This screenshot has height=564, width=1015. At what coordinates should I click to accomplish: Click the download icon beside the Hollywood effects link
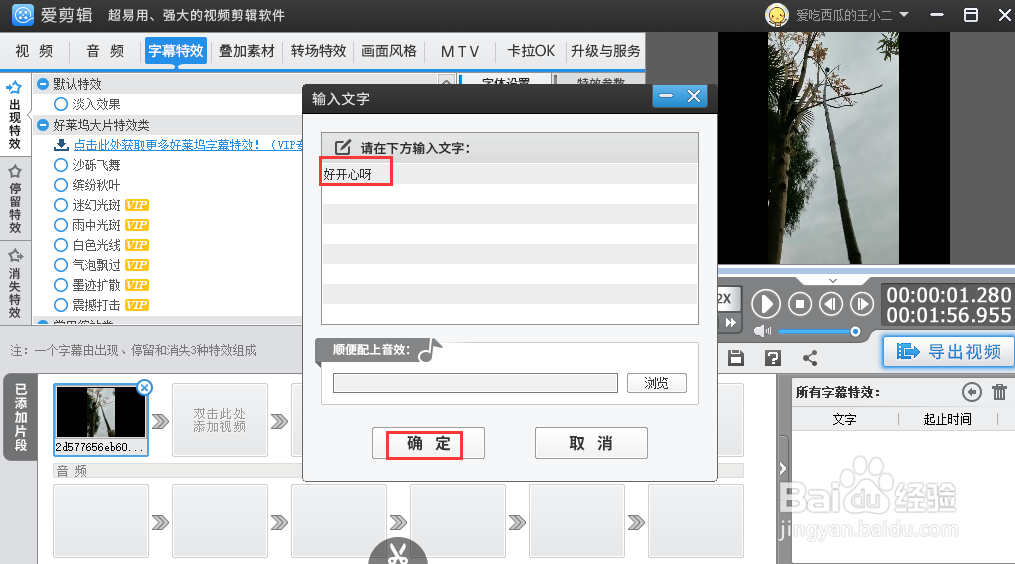pyautogui.click(x=61, y=144)
